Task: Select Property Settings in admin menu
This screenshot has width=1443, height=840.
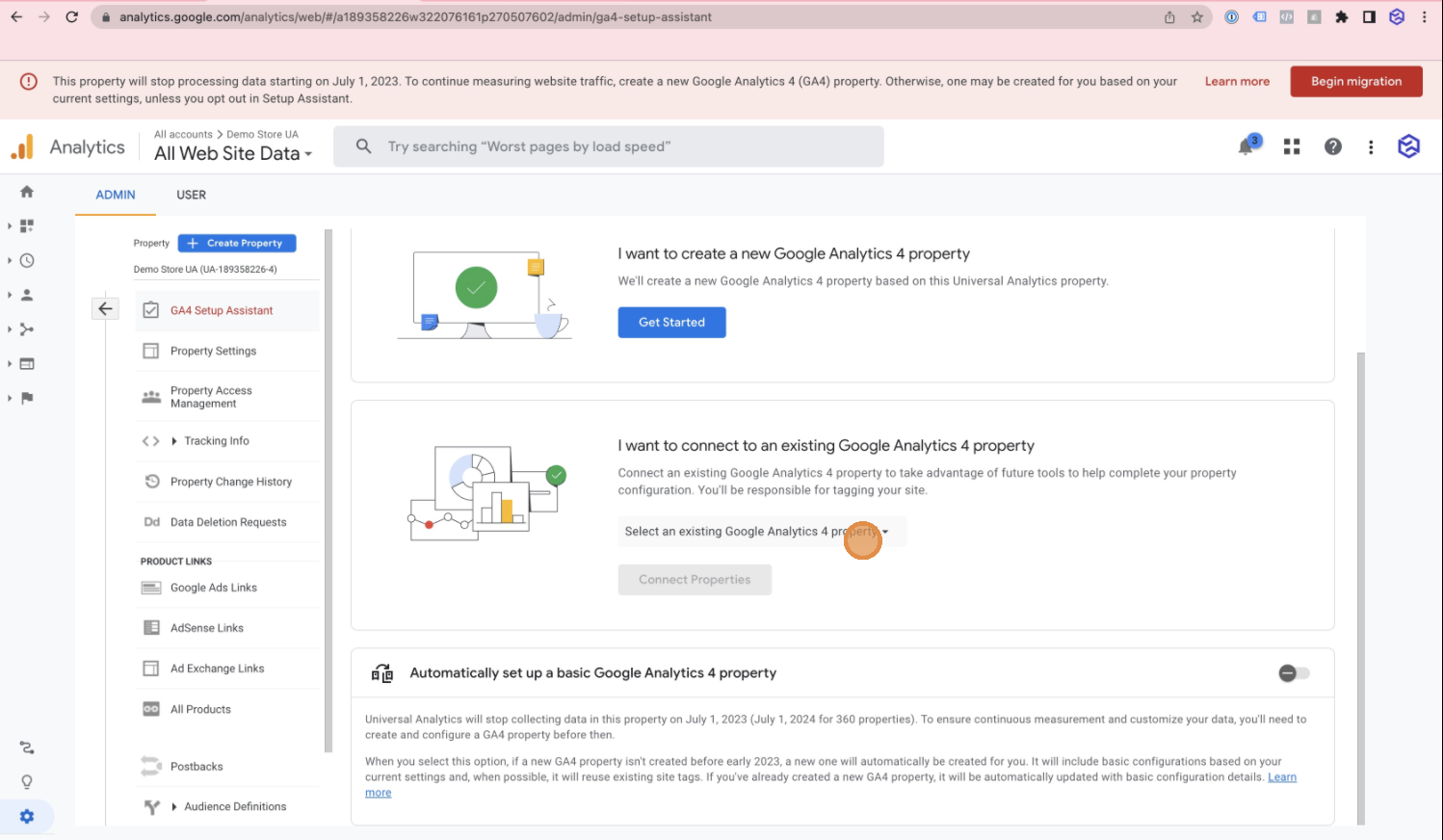Action: pyautogui.click(x=213, y=352)
